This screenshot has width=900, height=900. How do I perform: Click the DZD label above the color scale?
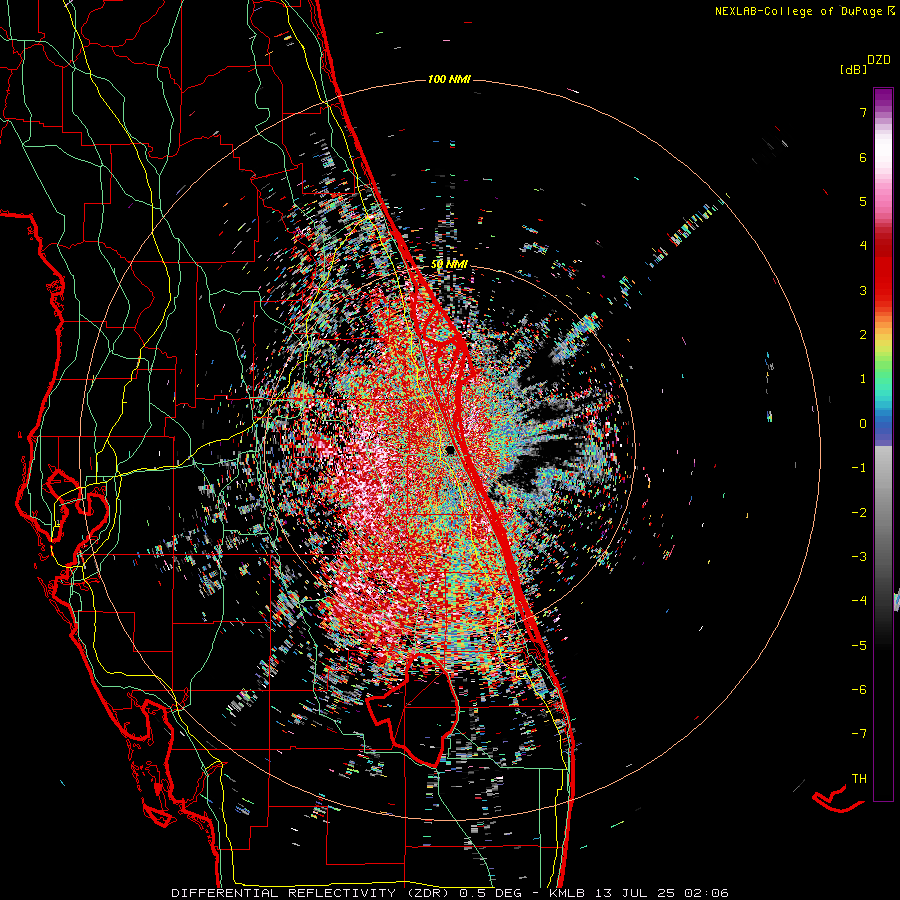click(879, 60)
